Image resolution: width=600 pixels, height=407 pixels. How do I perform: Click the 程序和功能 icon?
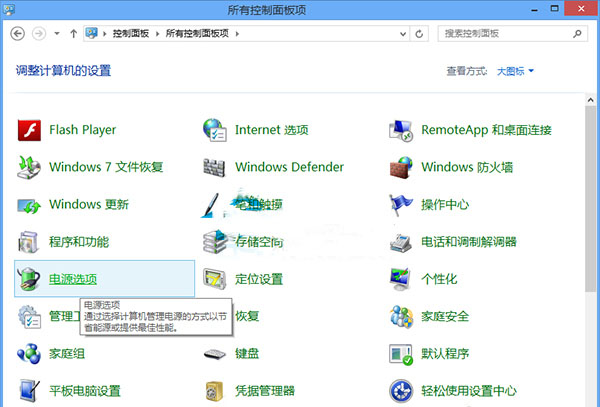pos(28,242)
